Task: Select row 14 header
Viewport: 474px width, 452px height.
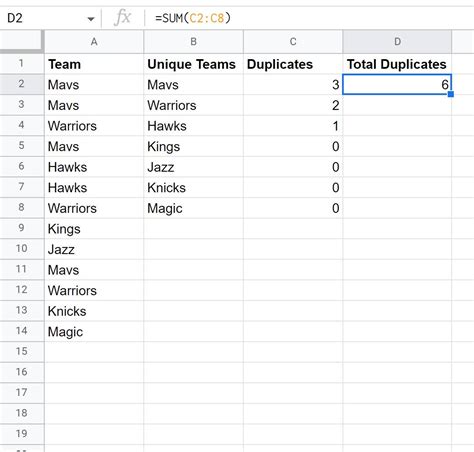Action: [22, 331]
